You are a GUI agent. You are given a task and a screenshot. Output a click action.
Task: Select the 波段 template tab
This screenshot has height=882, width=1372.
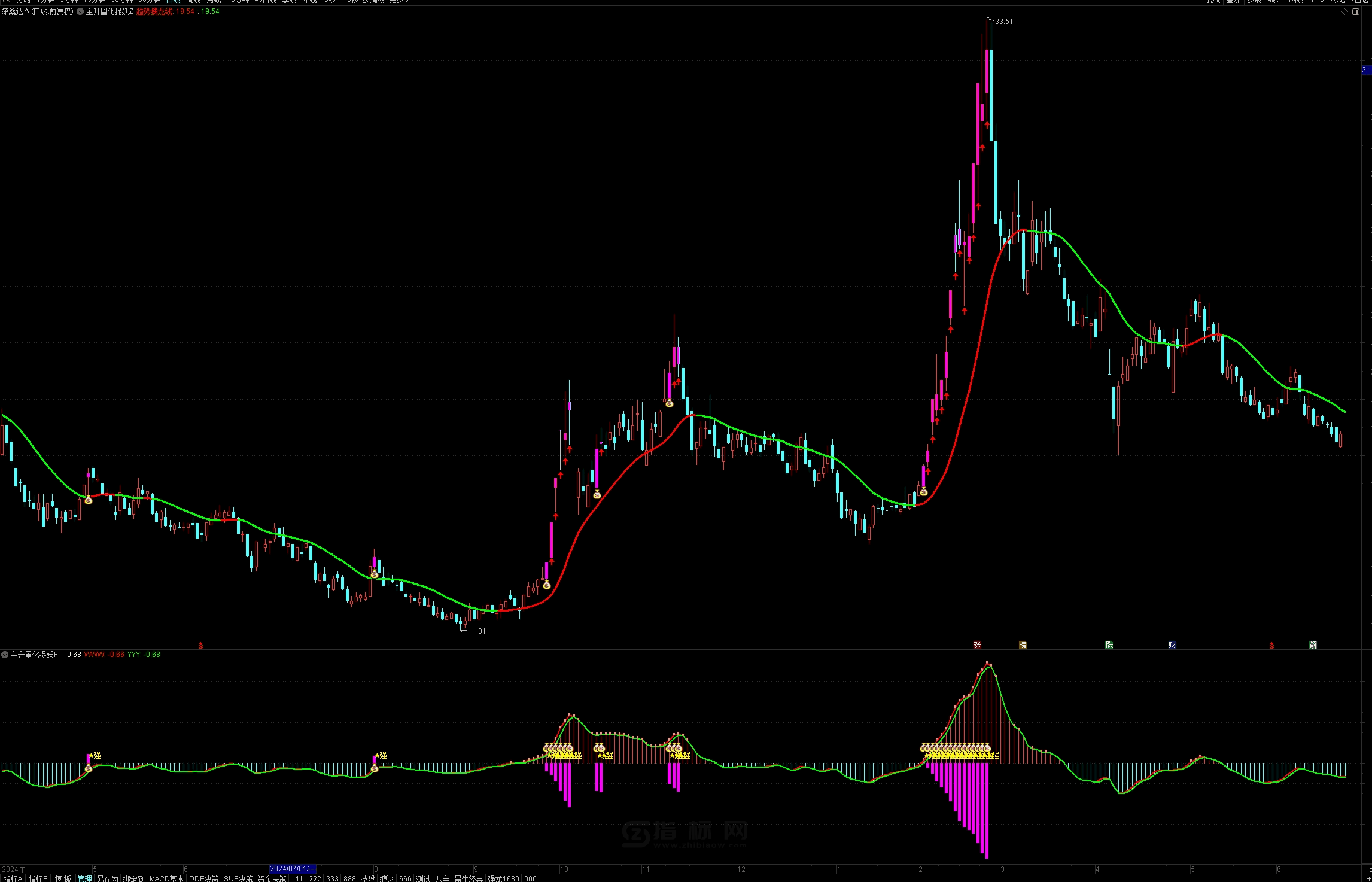coord(367,878)
